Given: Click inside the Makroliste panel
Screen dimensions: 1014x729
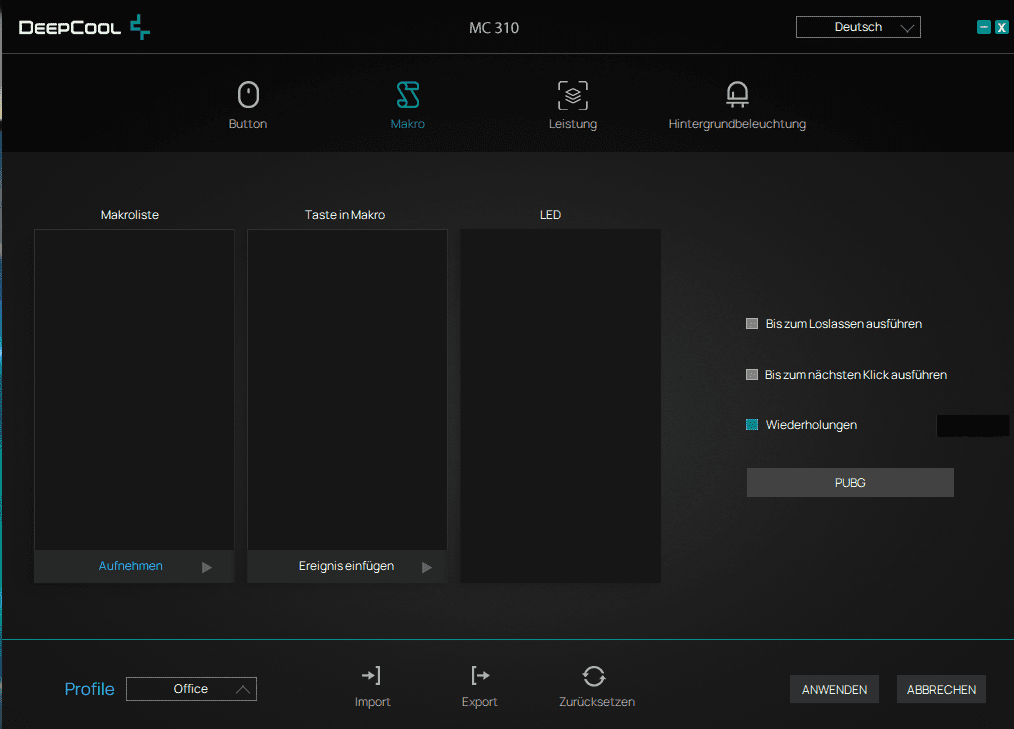Looking at the screenshot, I should (x=134, y=389).
